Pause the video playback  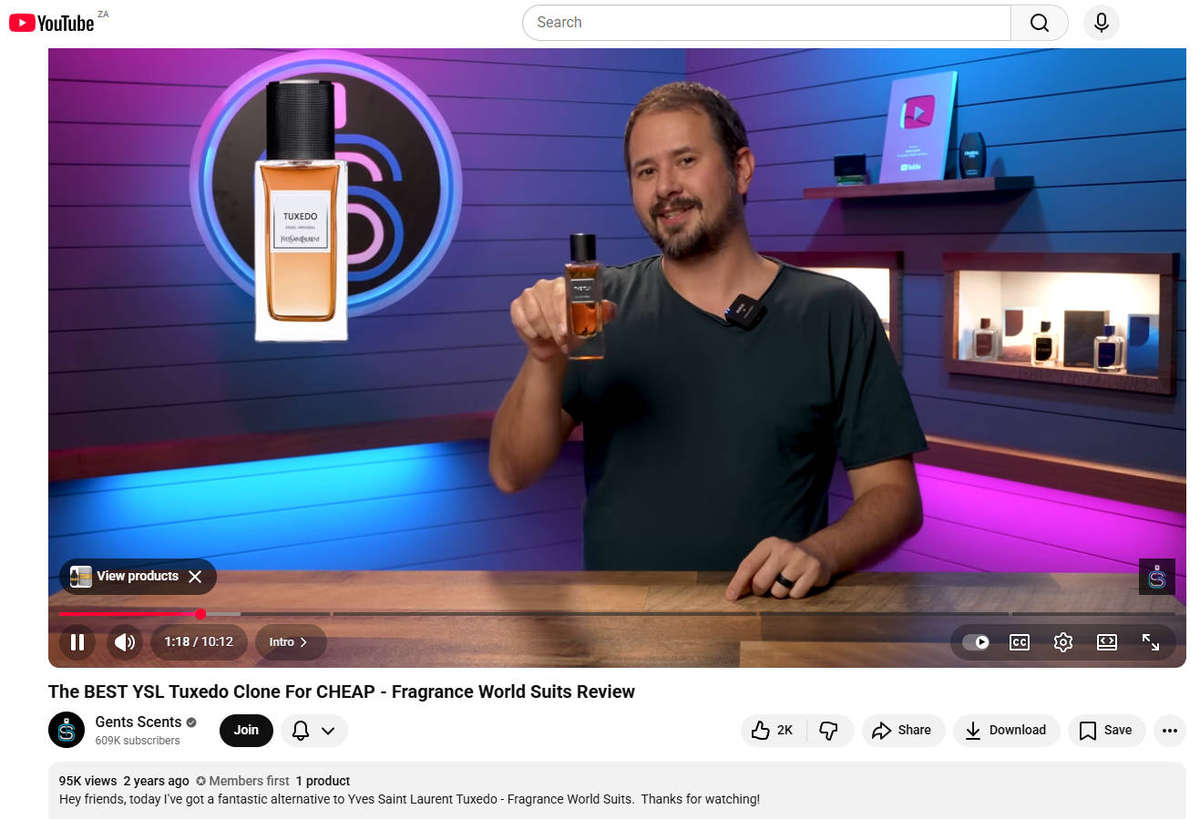click(77, 642)
